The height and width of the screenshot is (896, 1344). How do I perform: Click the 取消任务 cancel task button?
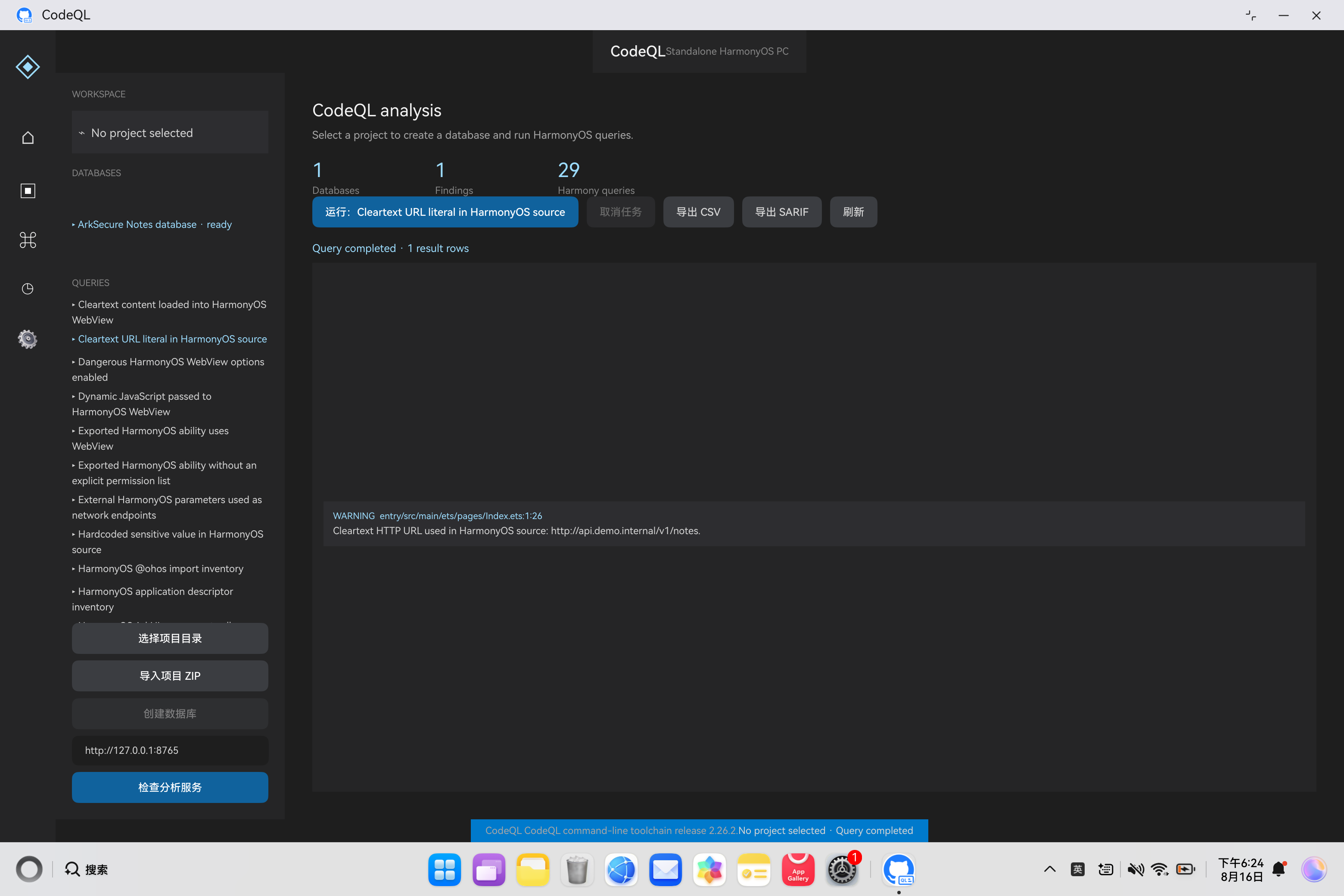[x=621, y=212]
